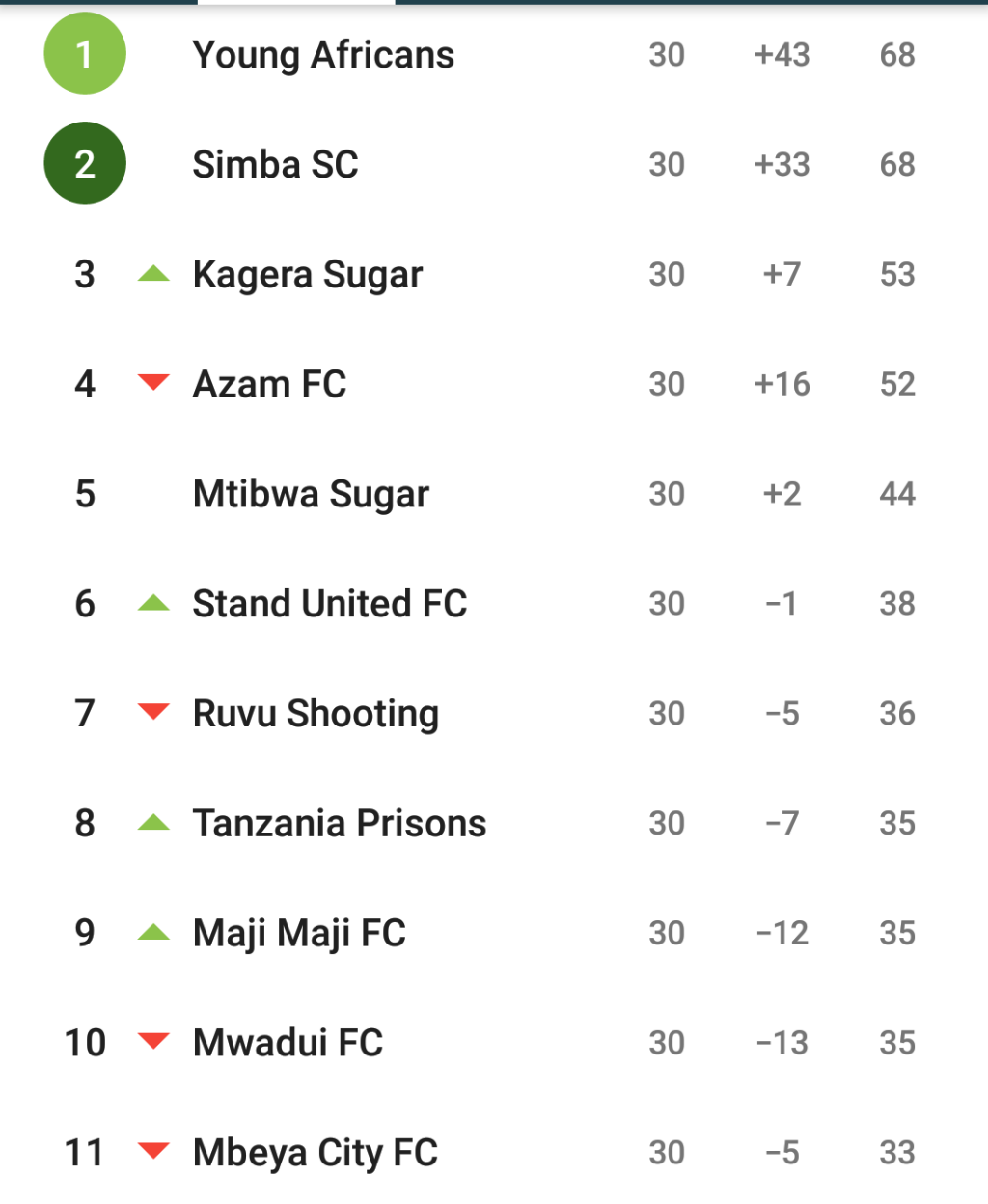Select the active tab indicator at top
Viewport: 988px width, 1204px height.
[x=296, y=3]
